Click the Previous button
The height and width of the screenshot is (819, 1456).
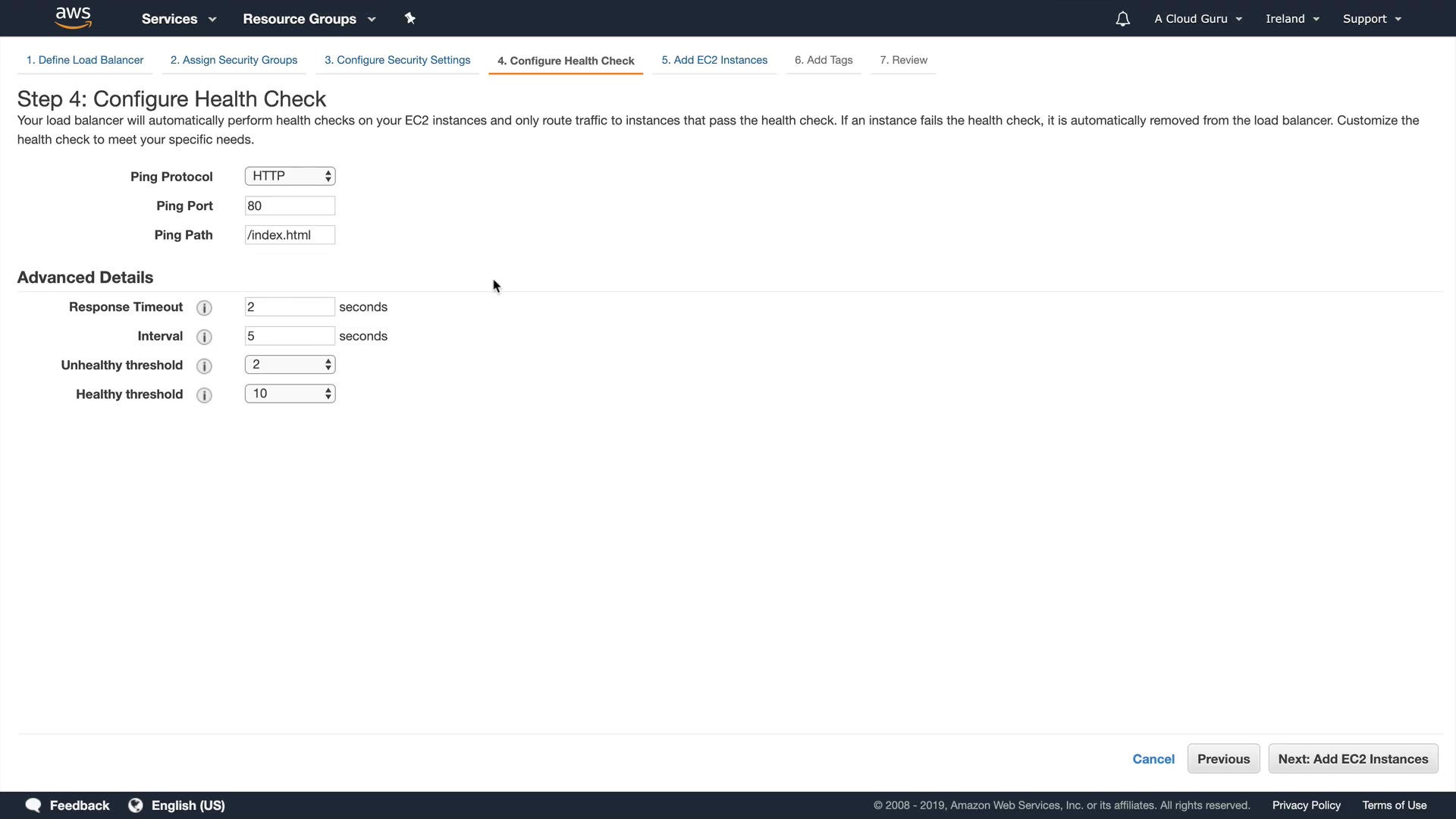1222,759
